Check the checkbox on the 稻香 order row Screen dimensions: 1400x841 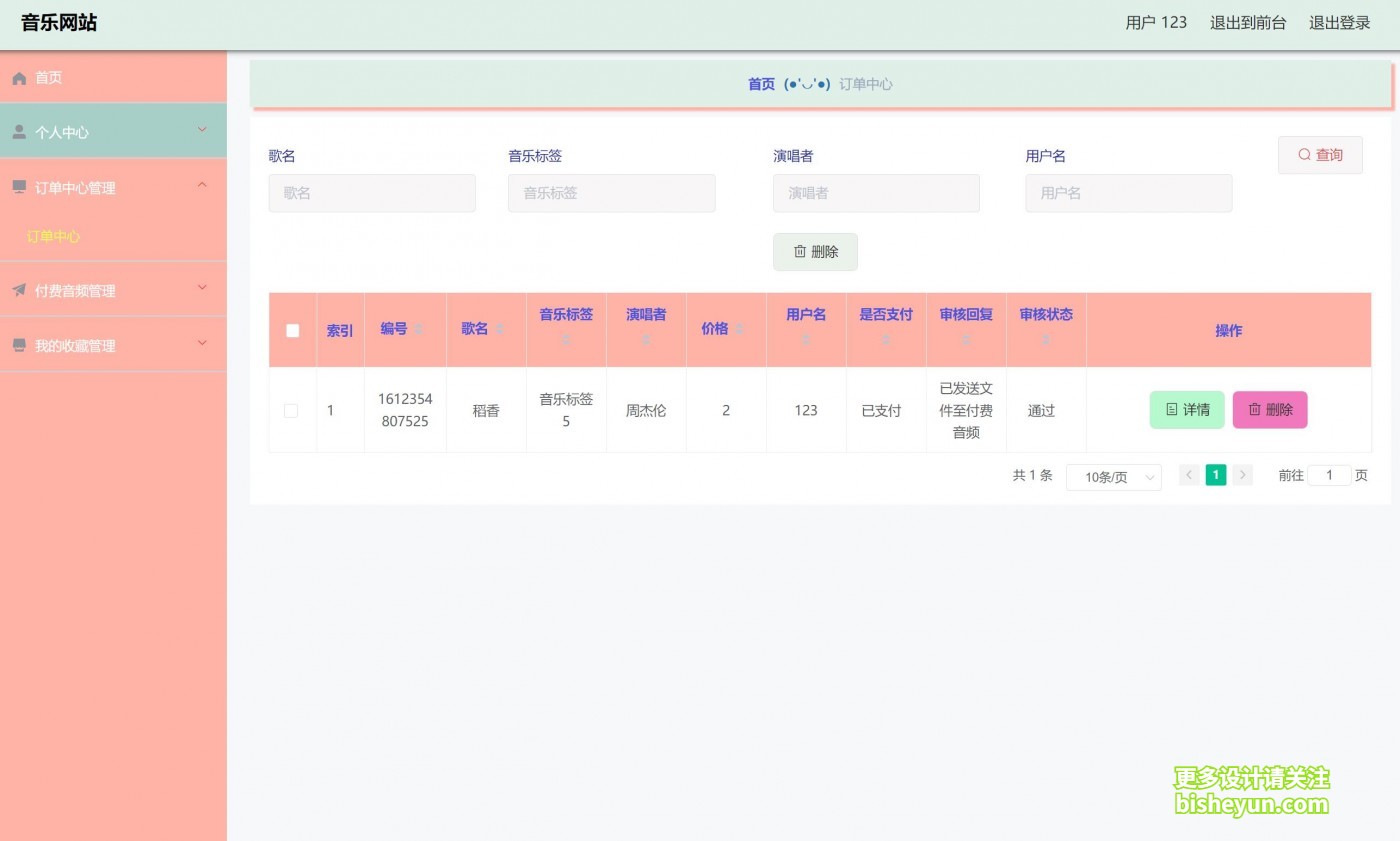click(291, 409)
